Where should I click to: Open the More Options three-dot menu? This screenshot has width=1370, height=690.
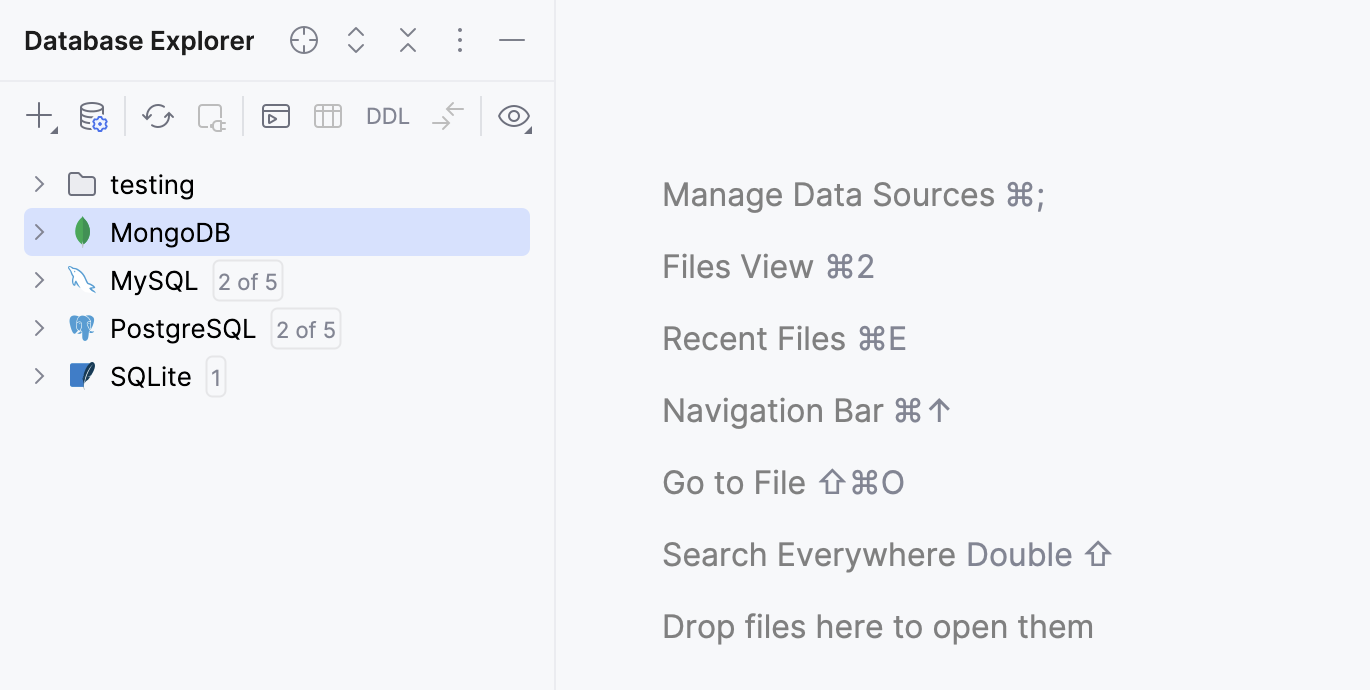459,40
